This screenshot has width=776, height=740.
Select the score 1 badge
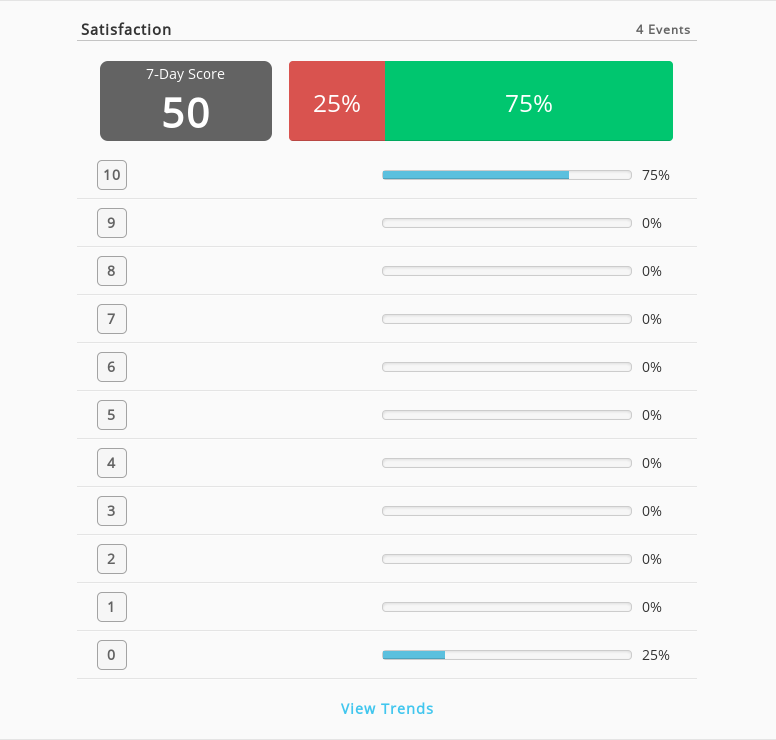coord(112,607)
